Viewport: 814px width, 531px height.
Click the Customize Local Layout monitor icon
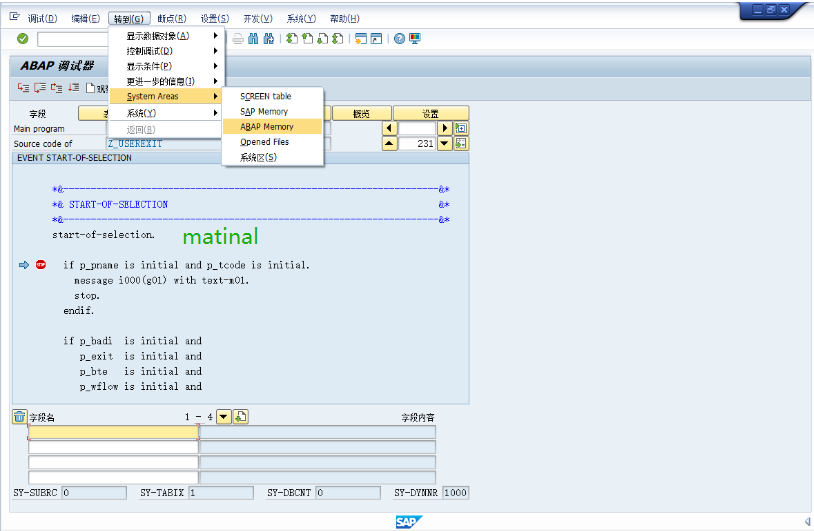point(415,38)
